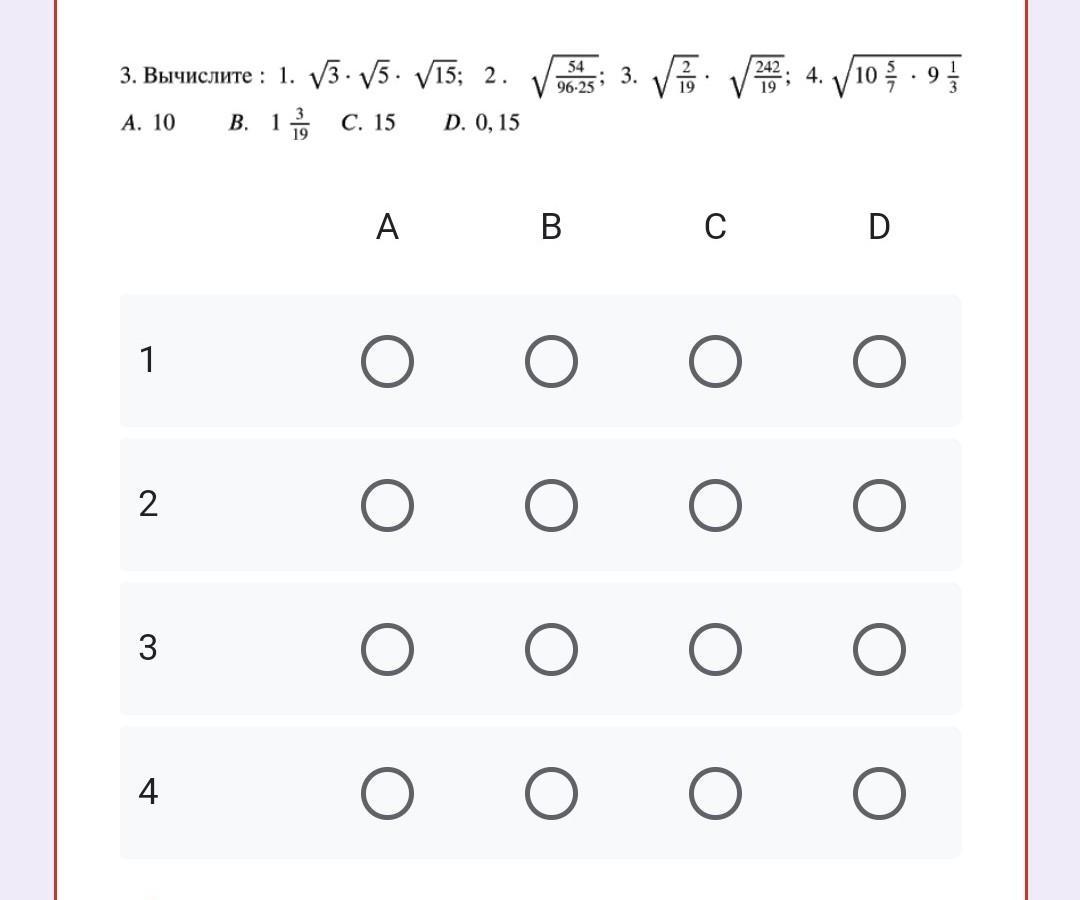This screenshot has width=1080, height=900.
Task: Click the question 3 math expression image
Action: [x=541, y=97]
